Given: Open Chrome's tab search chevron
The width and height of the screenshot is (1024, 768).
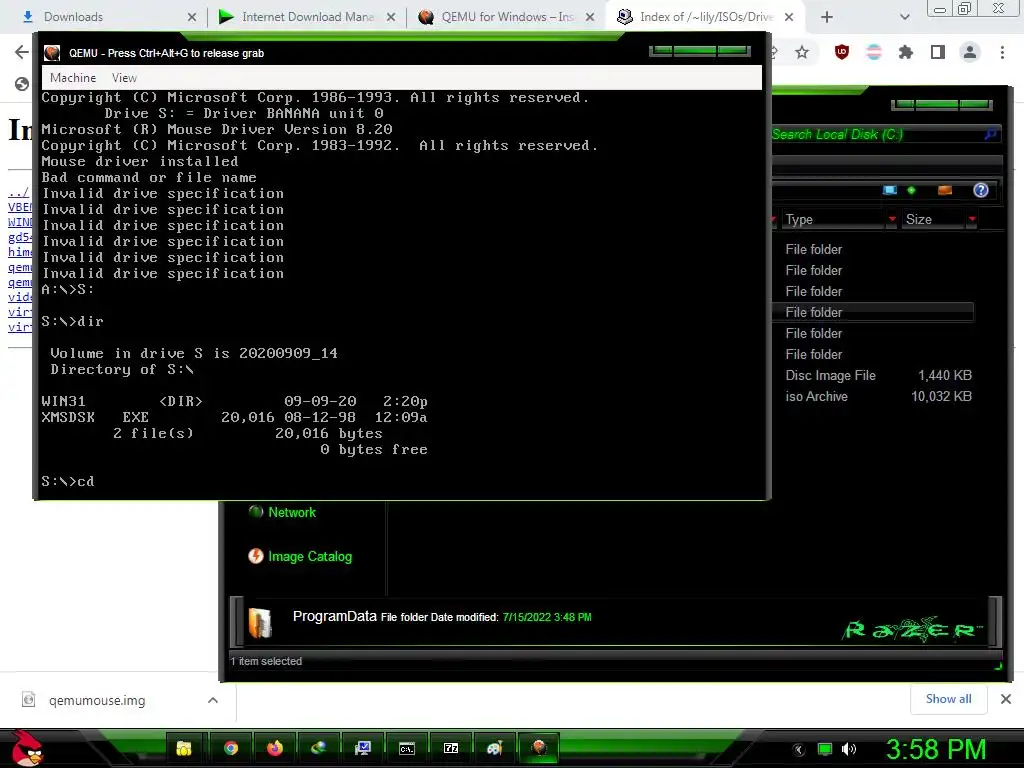Looking at the screenshot, I should [904, 17].
